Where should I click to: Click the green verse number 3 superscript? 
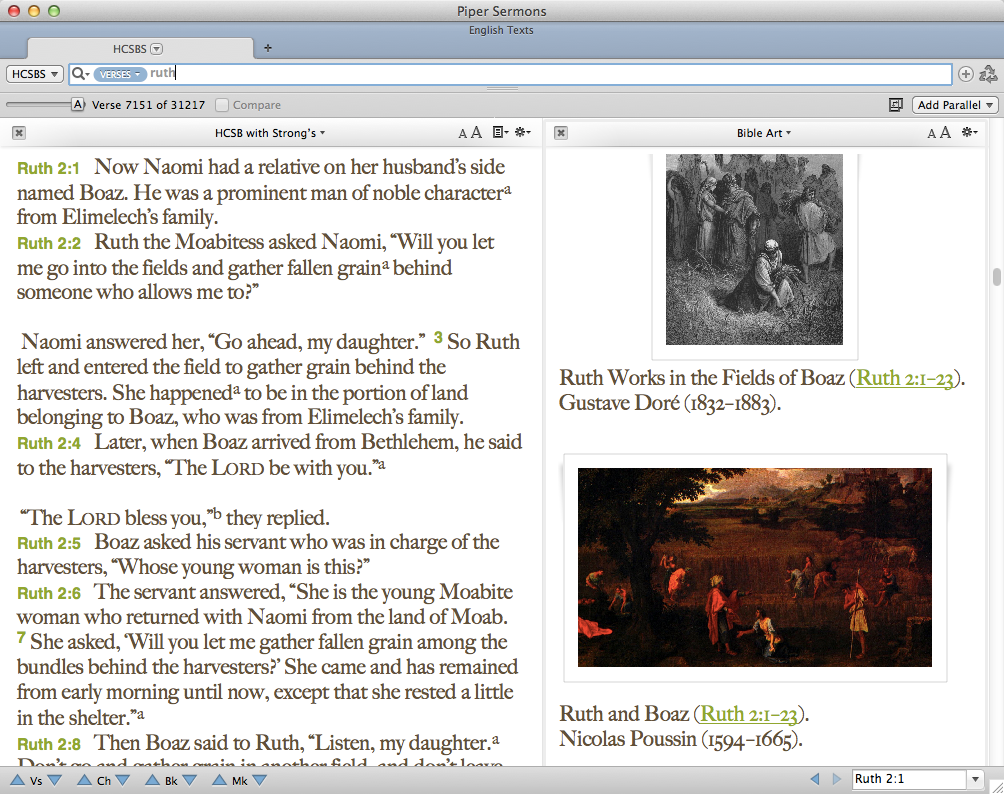pos(438,337)
